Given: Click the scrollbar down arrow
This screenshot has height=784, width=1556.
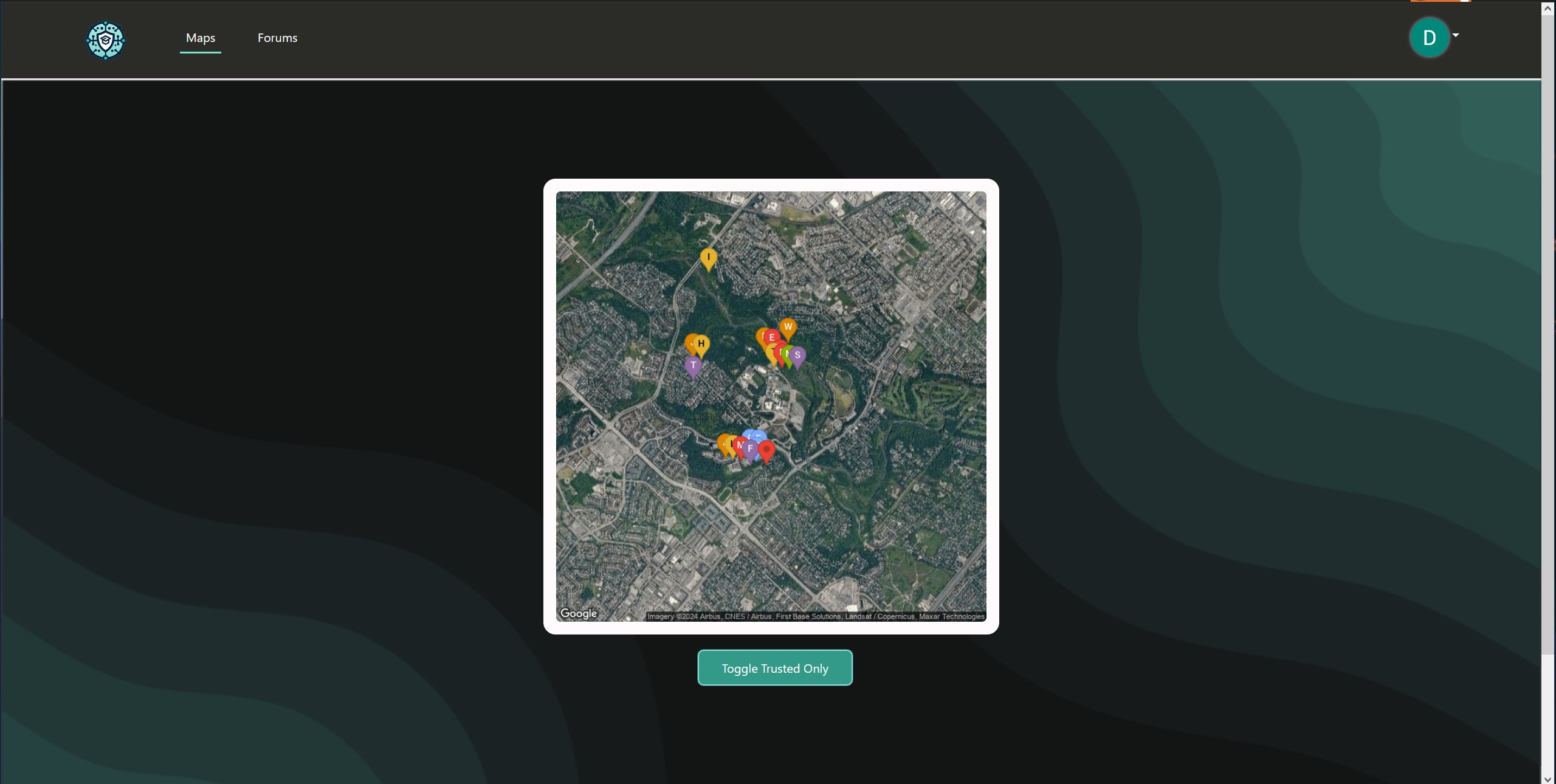Looking at the screenshot, I should tap(1547, 778).
